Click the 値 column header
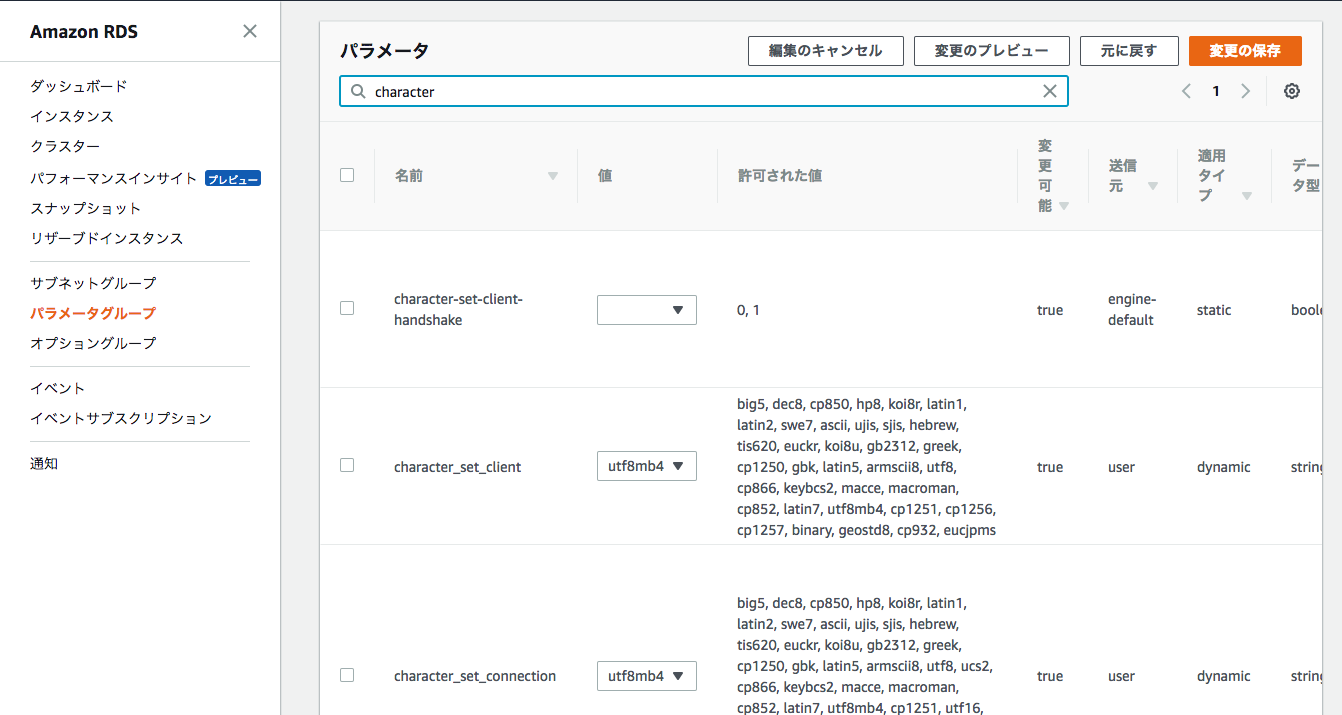Screen dimensions: 1342x715 click(x=605, y=175)
